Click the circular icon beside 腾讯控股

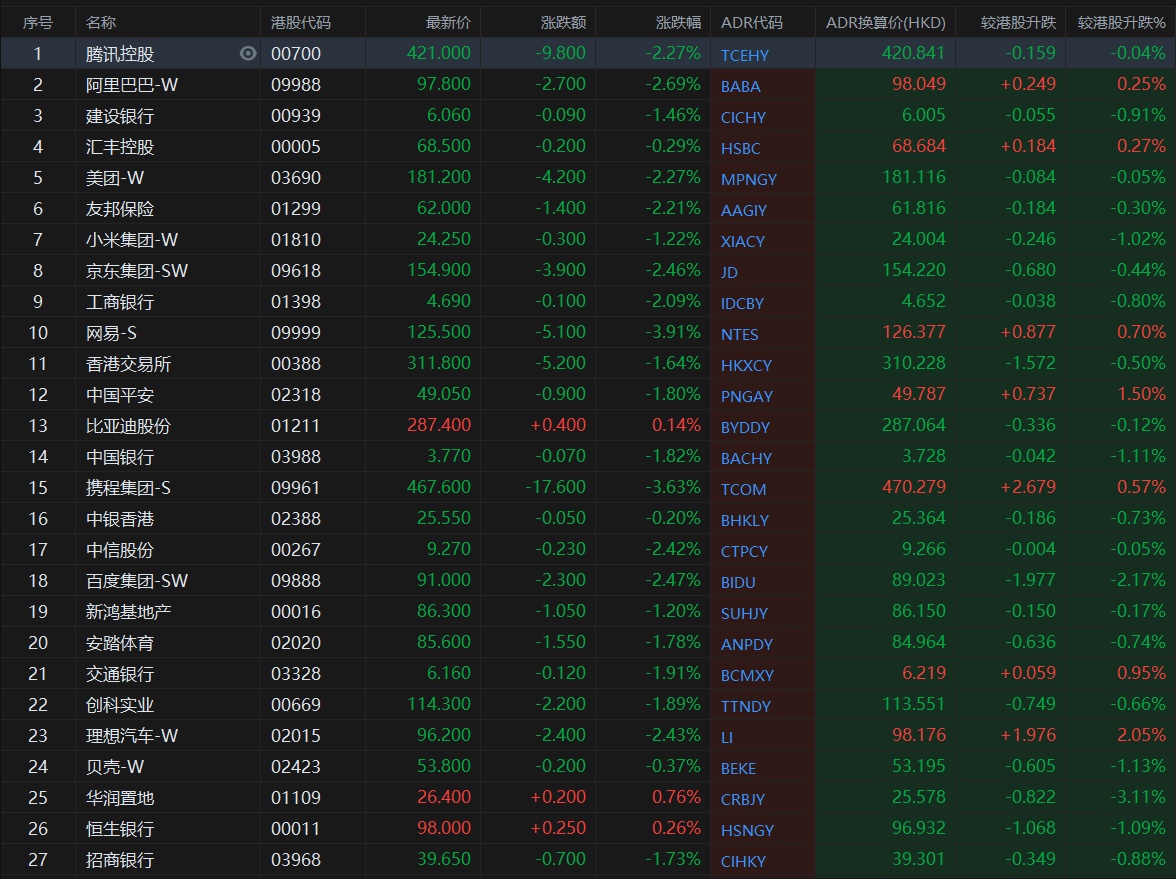(x=248, y=54)
